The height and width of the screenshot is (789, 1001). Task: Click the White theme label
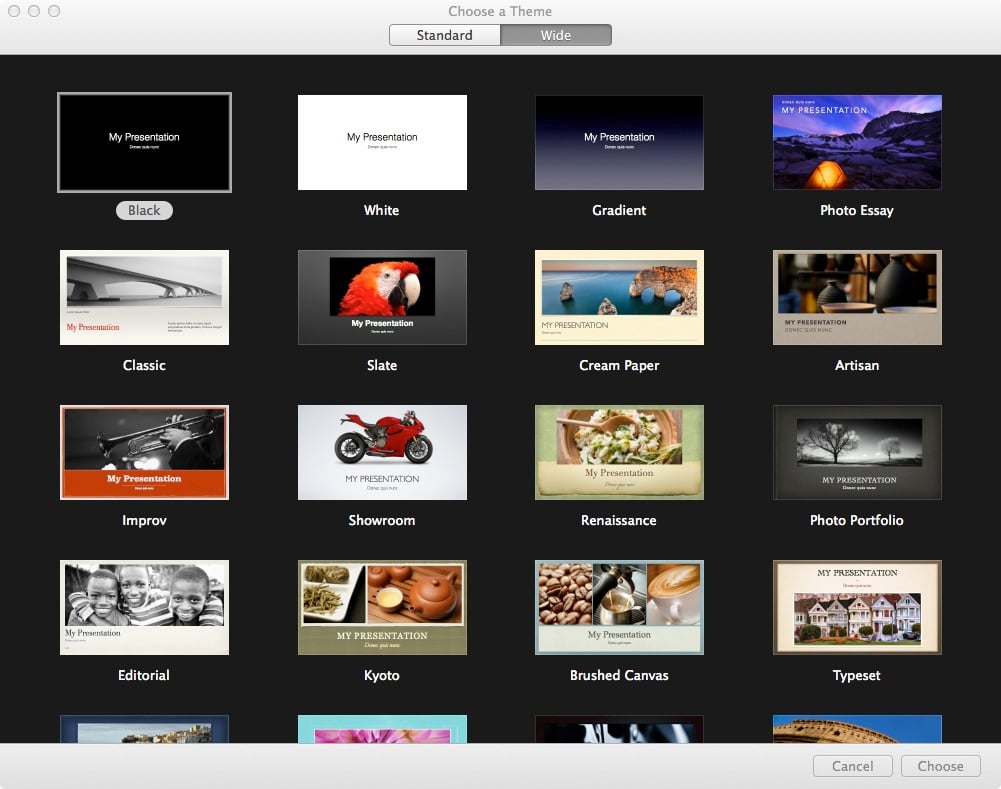click(x=382, y=211)
